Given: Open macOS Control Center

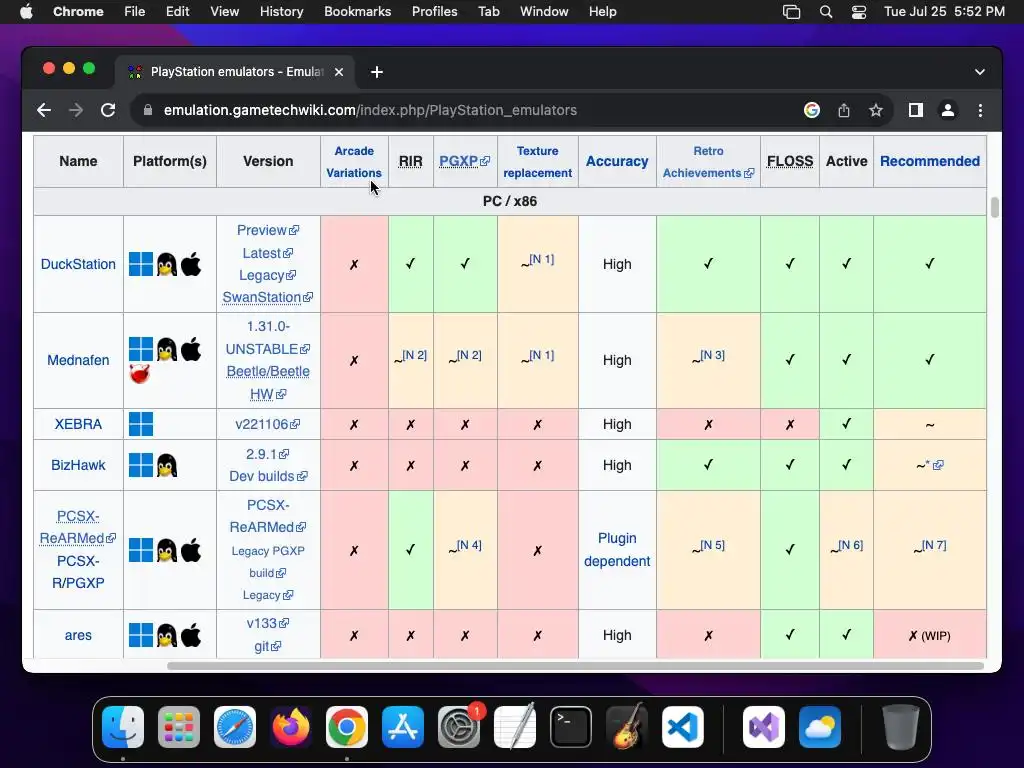Looking at the screenshot, I should [858, 12].
